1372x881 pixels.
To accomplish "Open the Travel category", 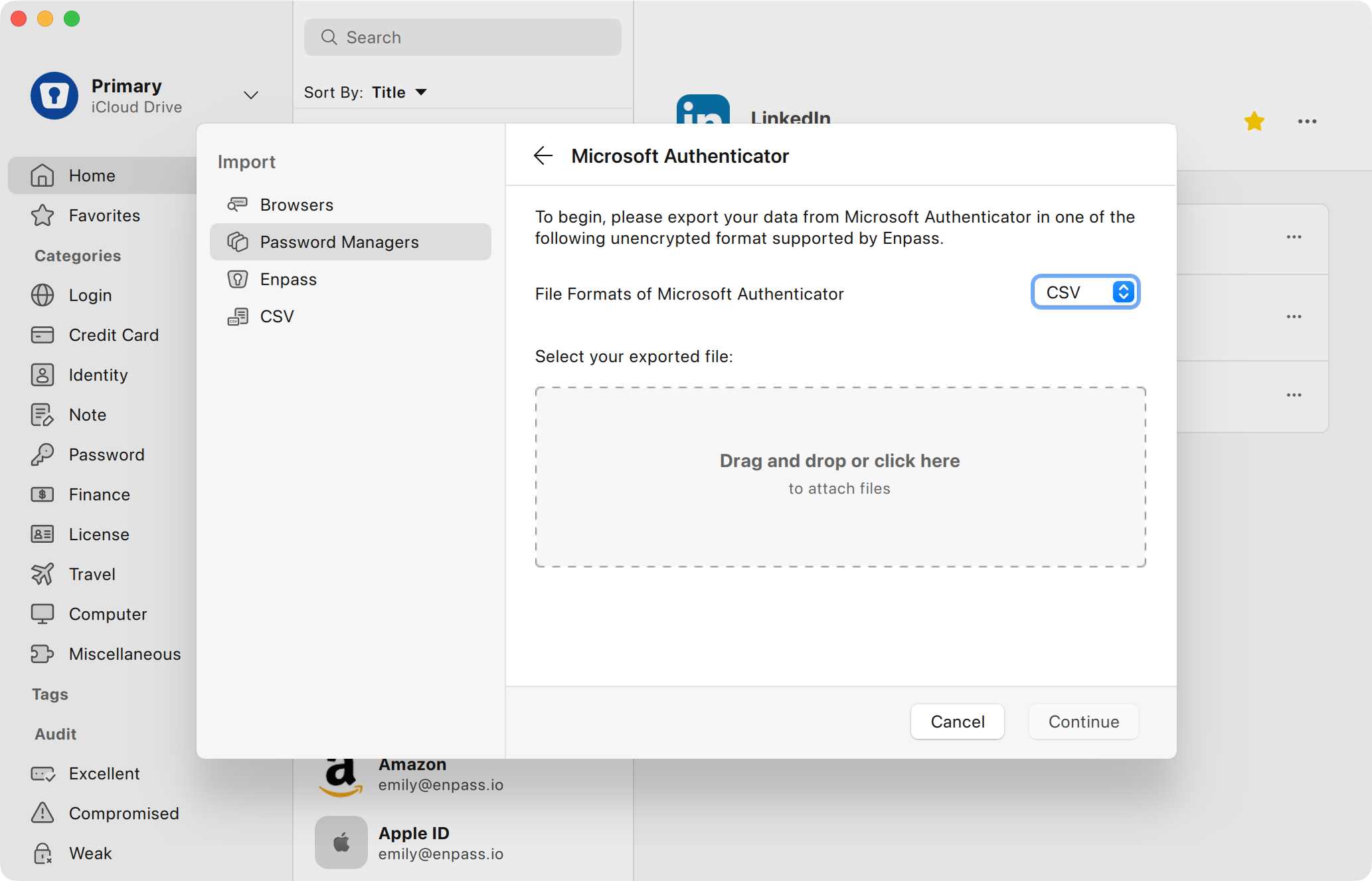I will click(x=103, y=574).
